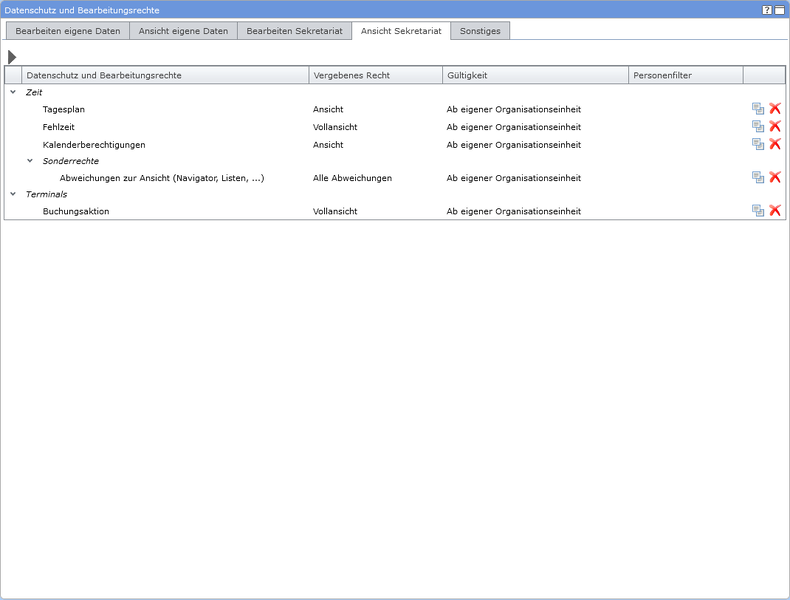Screen dimensions: 790x600
Task: Go to the Bearbeiten Sekretariat tab
Action: tap(294, 31)
